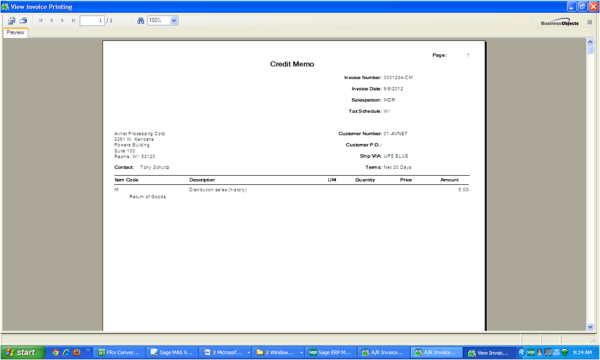Switch to Sage MAS 9... taskbar button
This screenshot has height=360, width=600.
click(x=172, y=352)
